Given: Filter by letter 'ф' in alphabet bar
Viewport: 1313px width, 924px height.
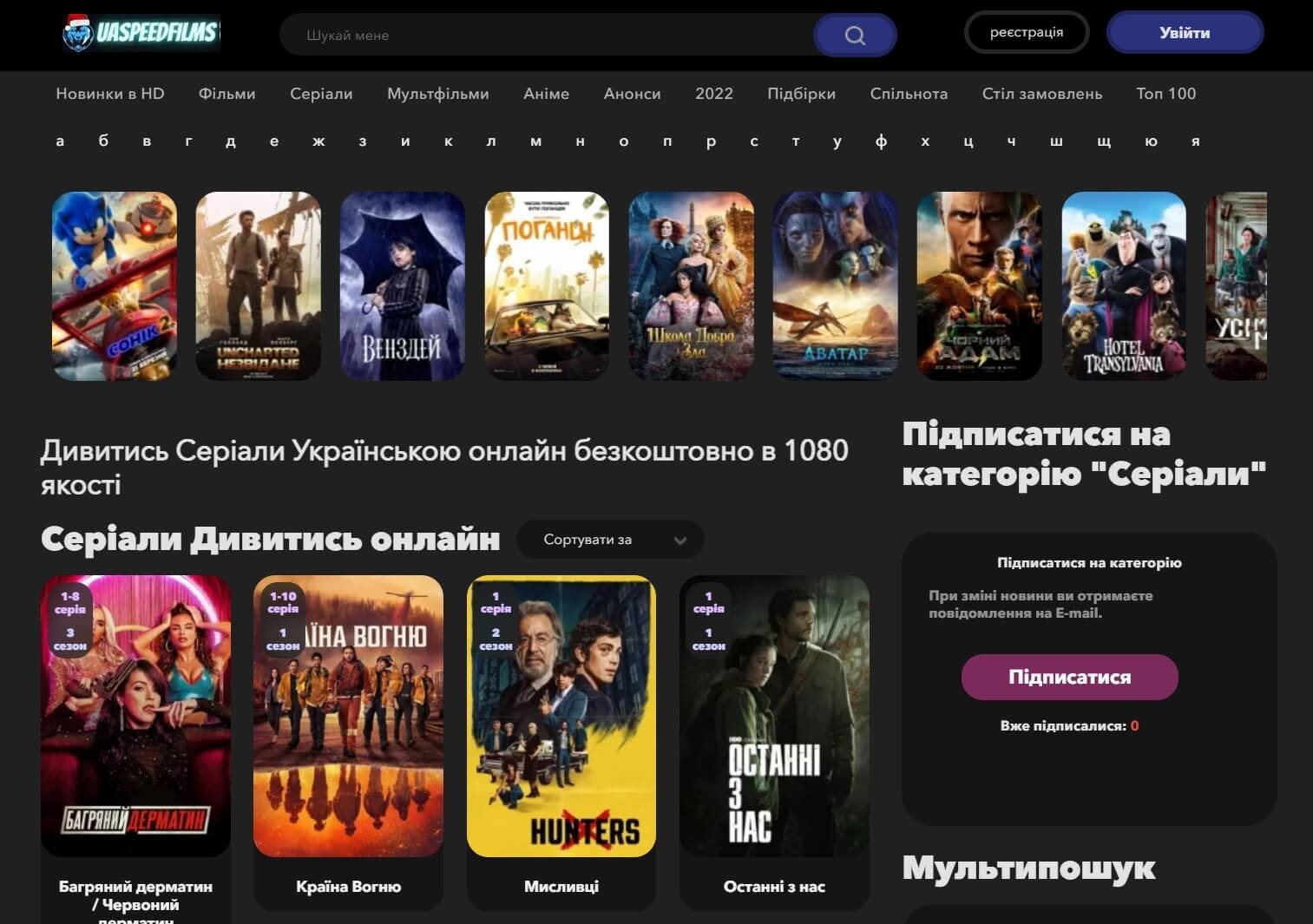Looking at the screenshot, I should [x=881, y=141].
